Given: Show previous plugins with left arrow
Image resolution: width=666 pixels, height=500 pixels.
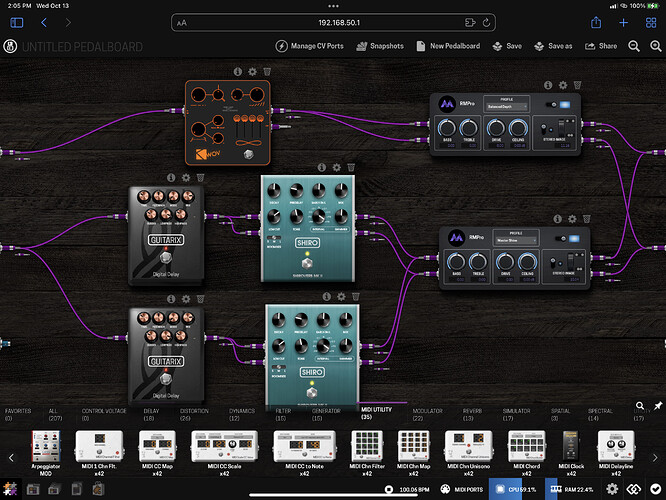Looking at the screenshot, I should tap(11, 458).
